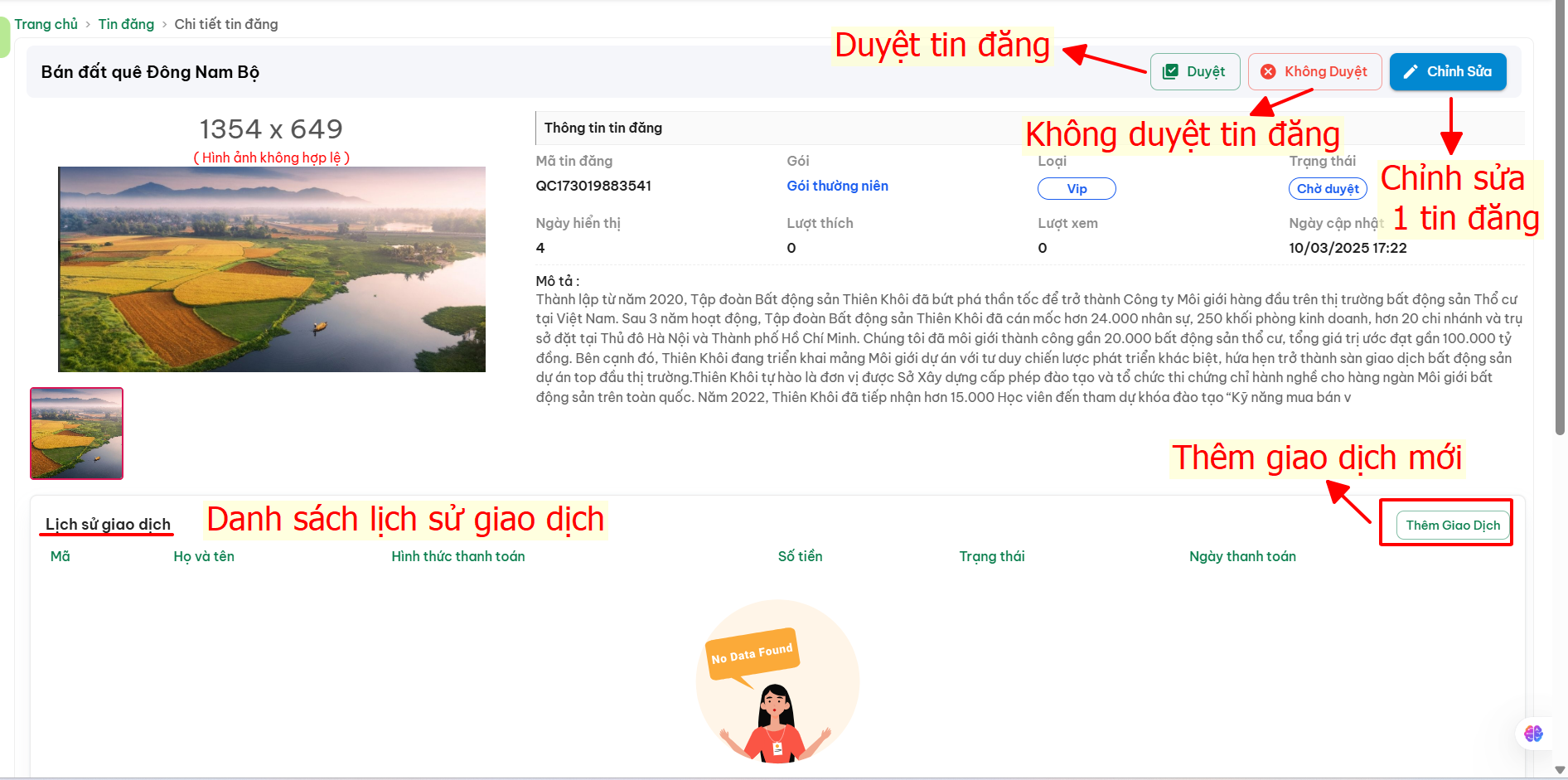Image resolution: width=1568 pixels, height=780 pixels.
Task: Select the Lịch sử giao dịch tab
Action: tap(108, 524)
